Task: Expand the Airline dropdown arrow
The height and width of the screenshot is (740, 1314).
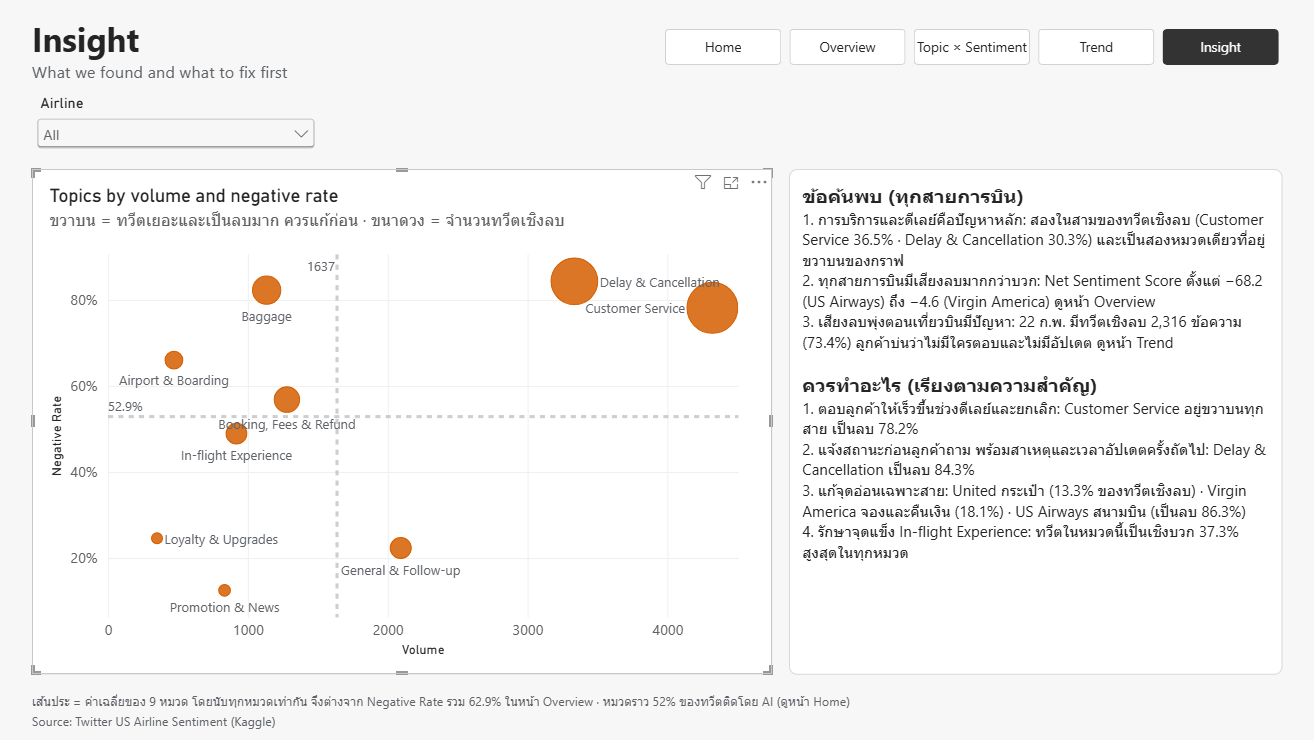Action: [x=301, y=134]
